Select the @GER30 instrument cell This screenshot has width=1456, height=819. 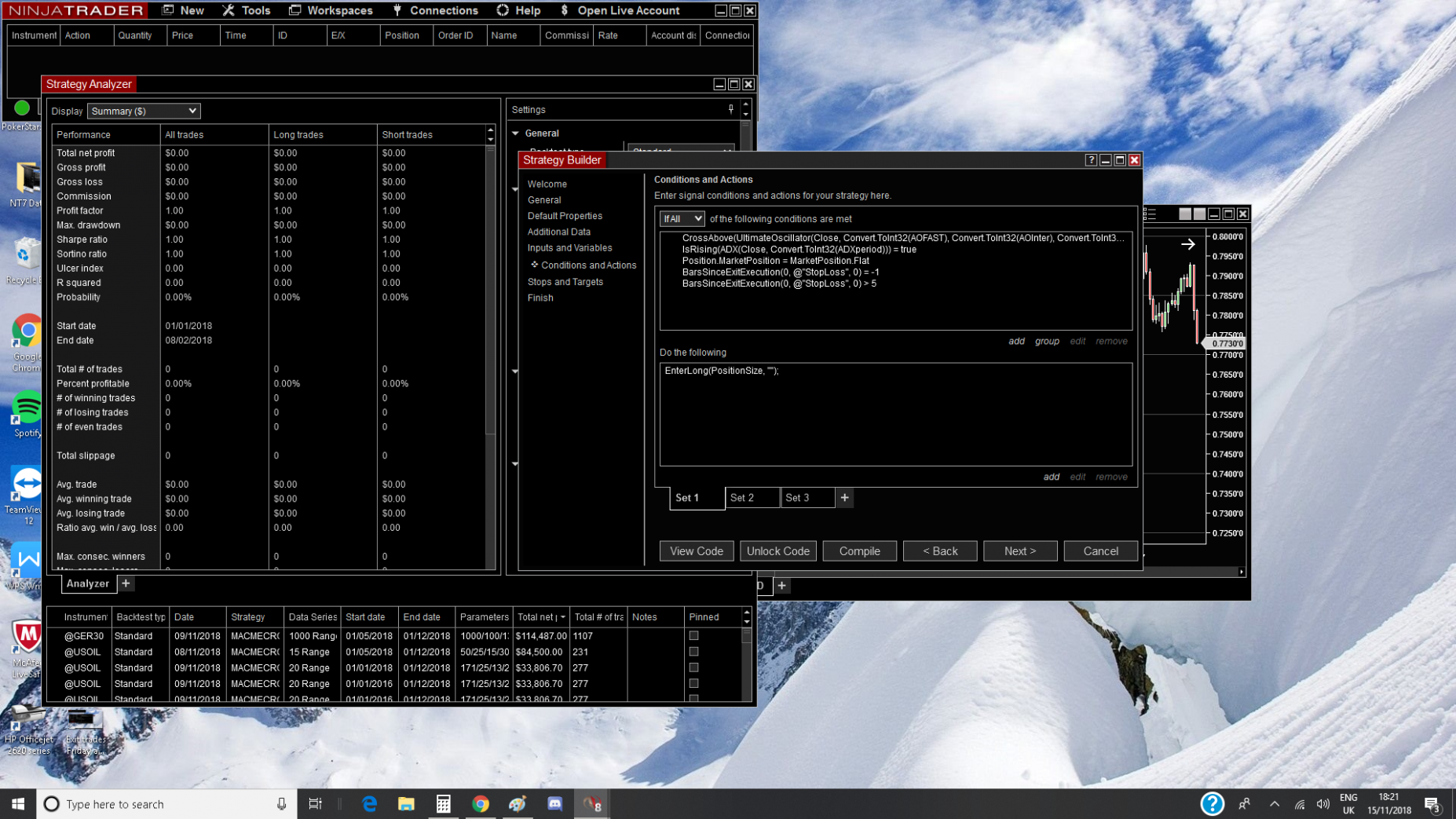tap(83, 636)
